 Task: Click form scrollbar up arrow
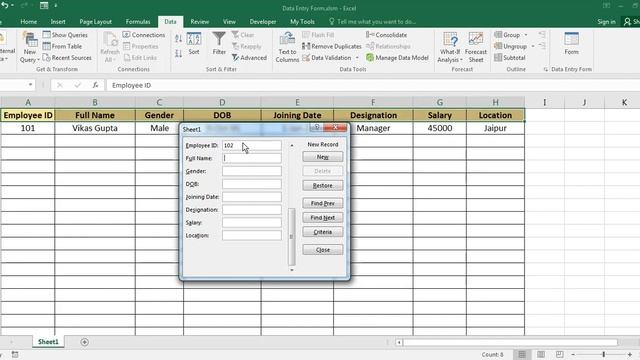(x=292, y=145)
